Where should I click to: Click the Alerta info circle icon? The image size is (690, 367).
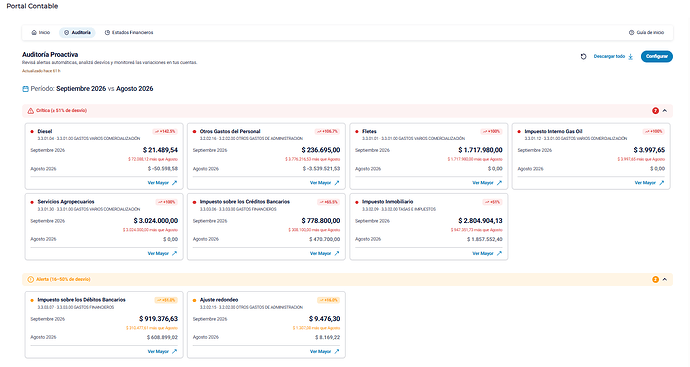30,279
